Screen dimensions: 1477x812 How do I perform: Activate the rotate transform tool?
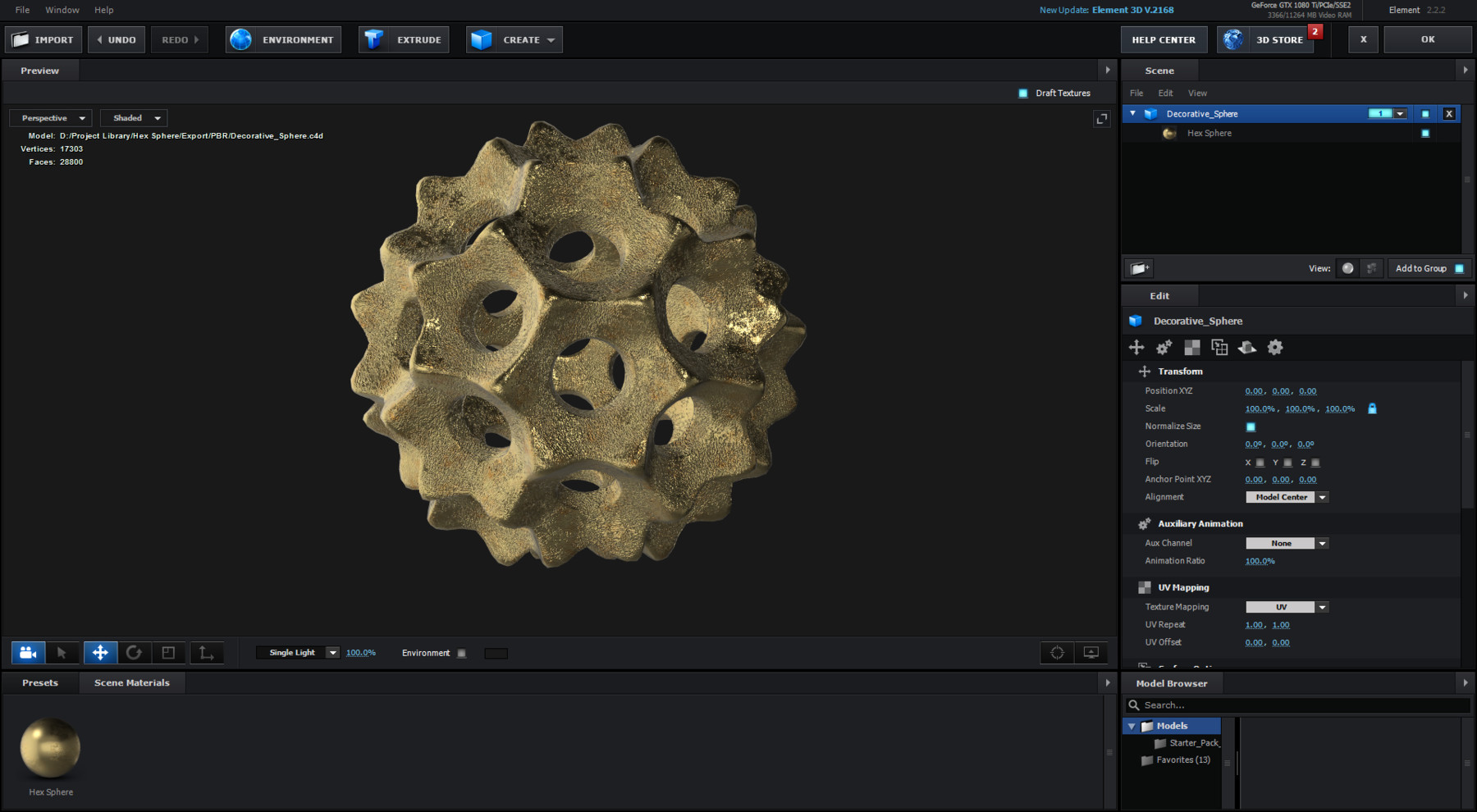(x=135, y=652)
